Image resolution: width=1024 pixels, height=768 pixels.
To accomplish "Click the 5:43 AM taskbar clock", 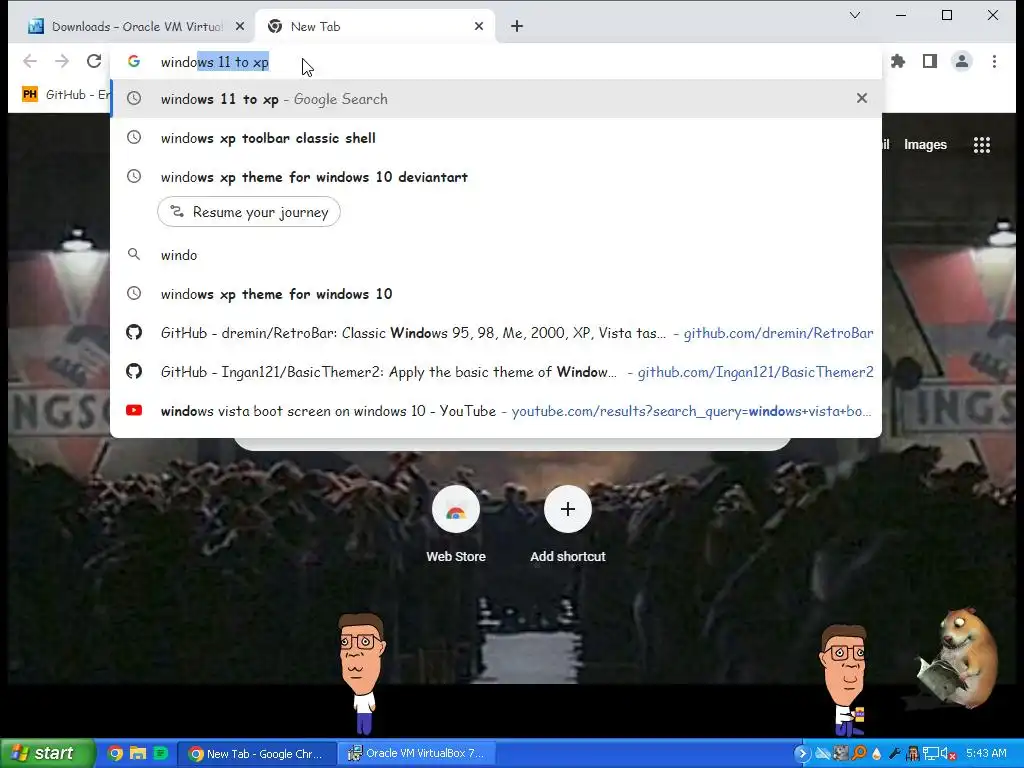I will click(986, 754).
